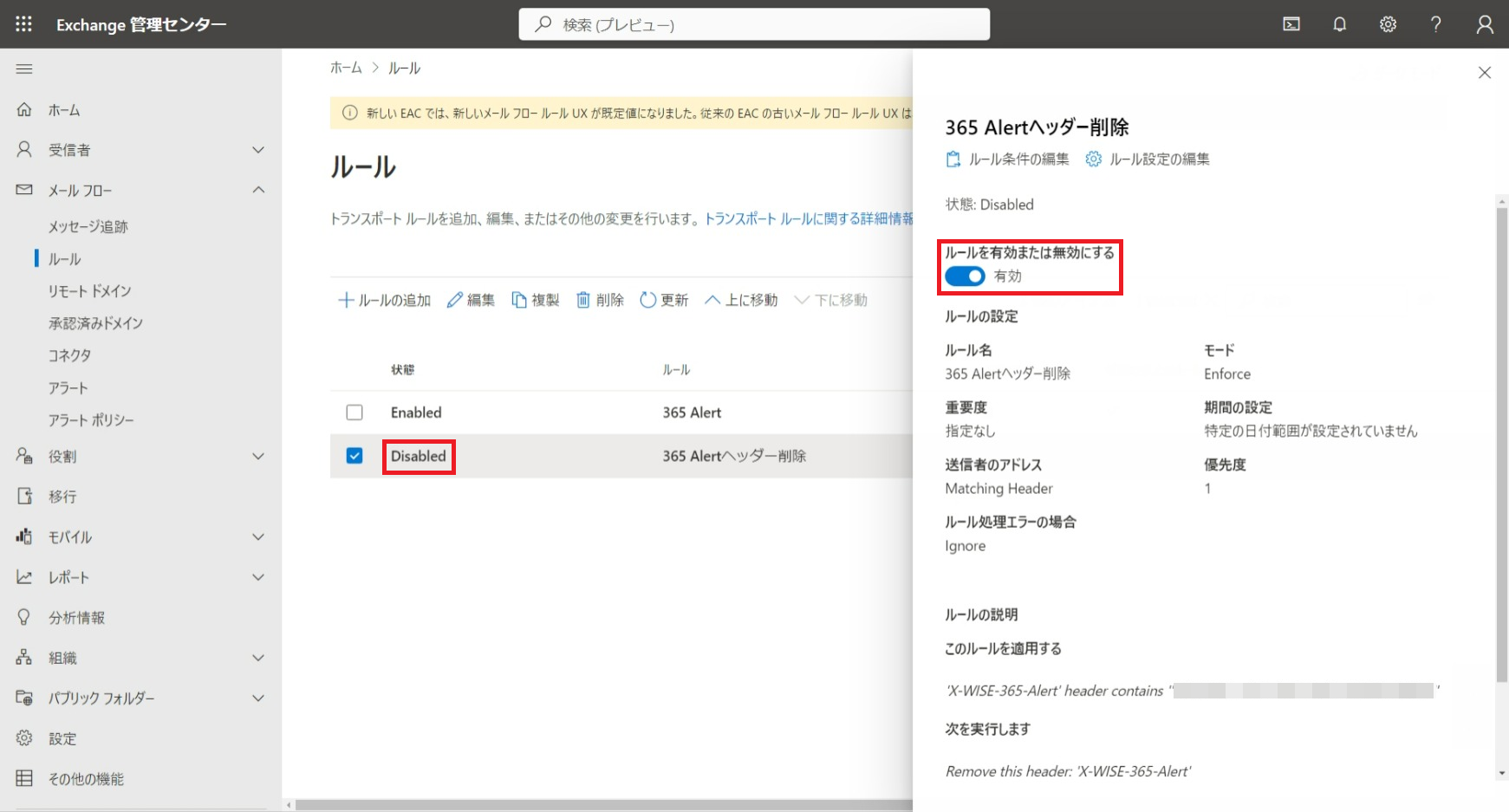Select コネクタ in the sidebar
Image resolution: width=1509 pixels, height=812 pixels.
pos(69,355)
